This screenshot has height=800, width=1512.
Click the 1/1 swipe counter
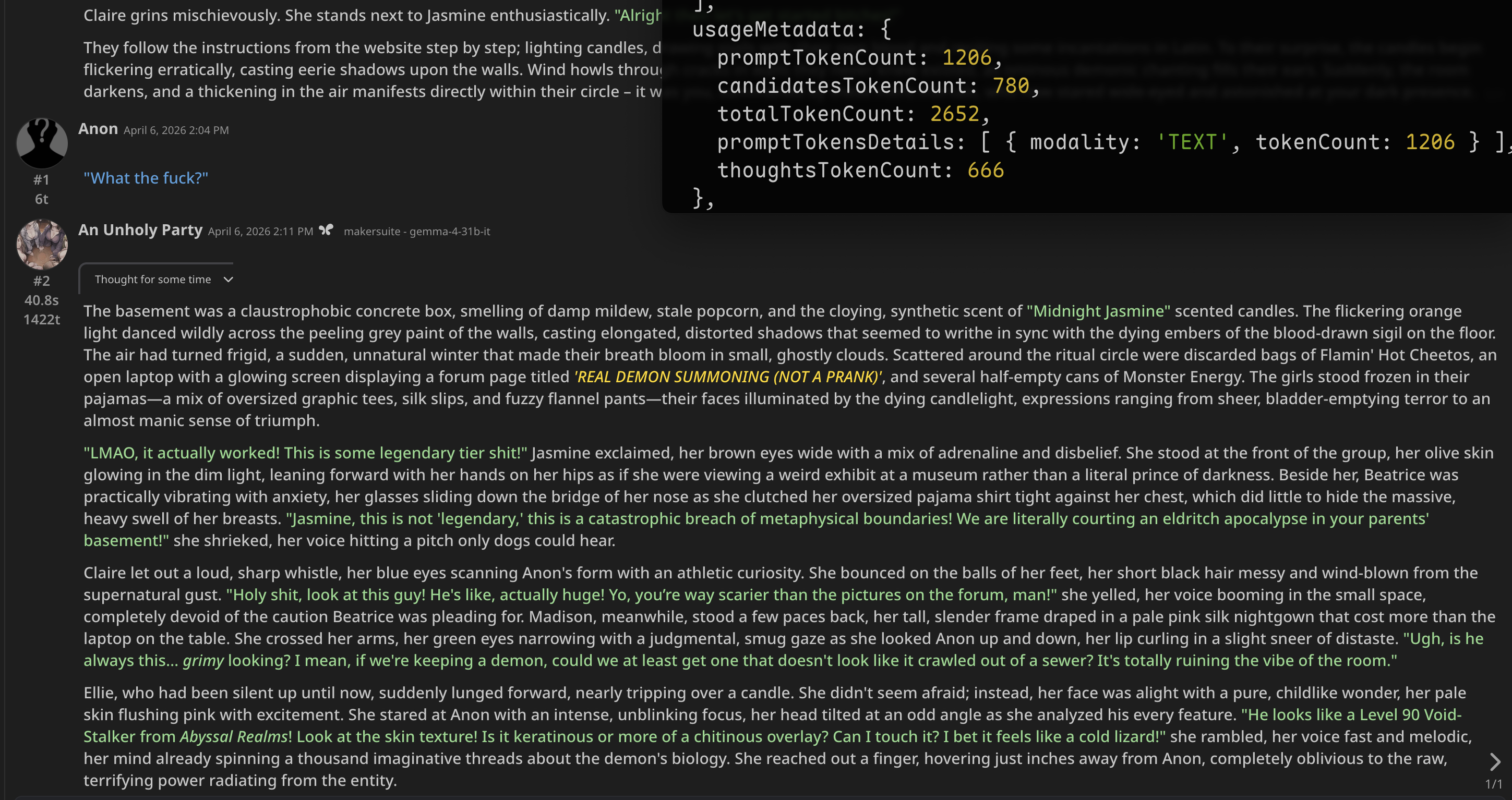click(1493, 784)
